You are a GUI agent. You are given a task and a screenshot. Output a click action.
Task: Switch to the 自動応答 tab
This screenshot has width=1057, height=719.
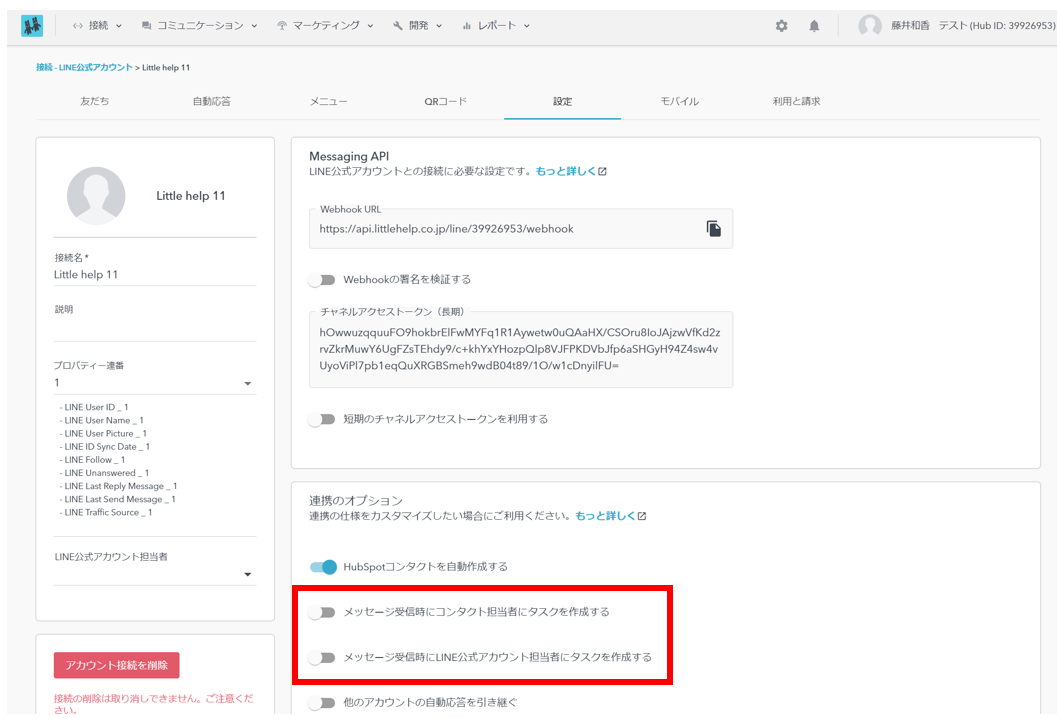[x=212, y=102]
